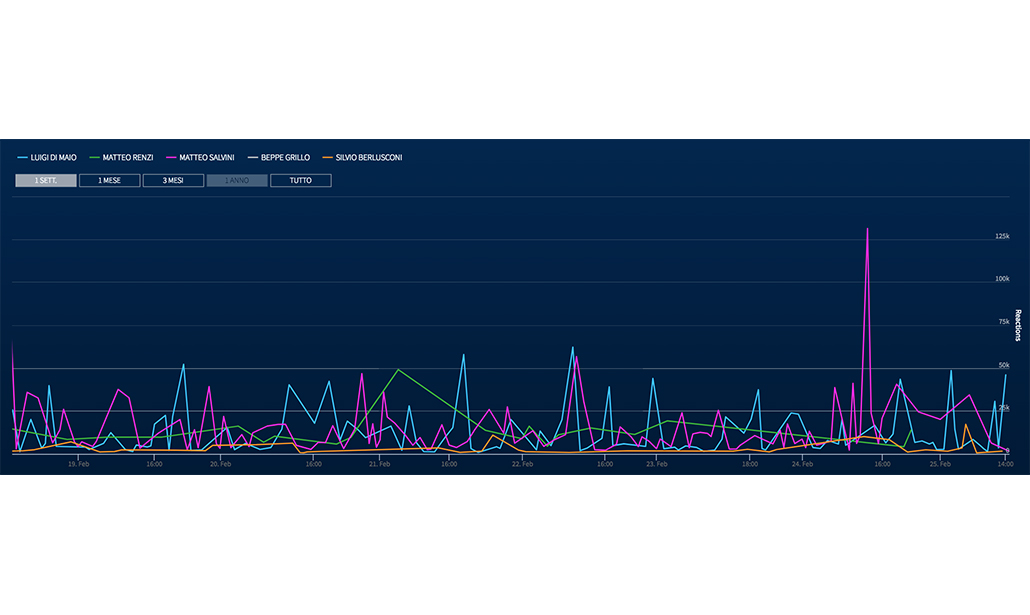Toggle Matteo Salvini line in the legend
This screenshot has height=615, width=1030.
[205, 158]
